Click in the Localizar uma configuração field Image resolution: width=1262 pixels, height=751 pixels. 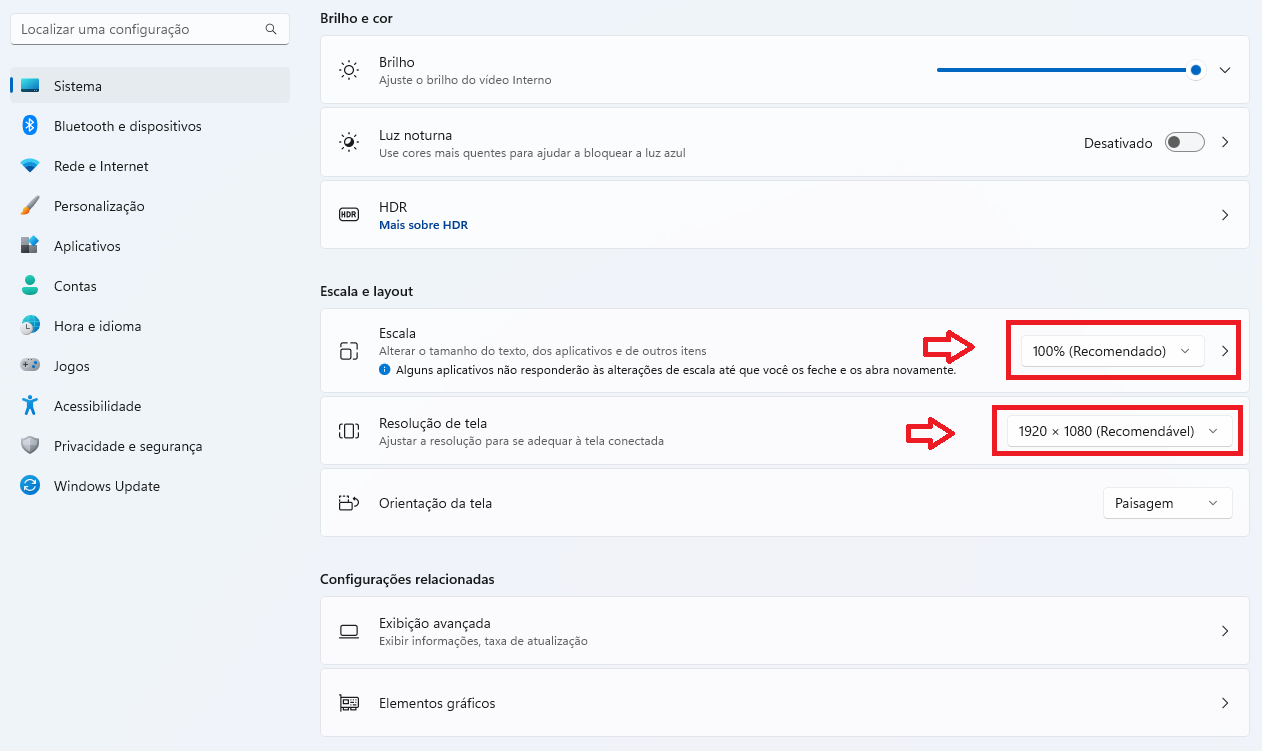tap(150, 29)
